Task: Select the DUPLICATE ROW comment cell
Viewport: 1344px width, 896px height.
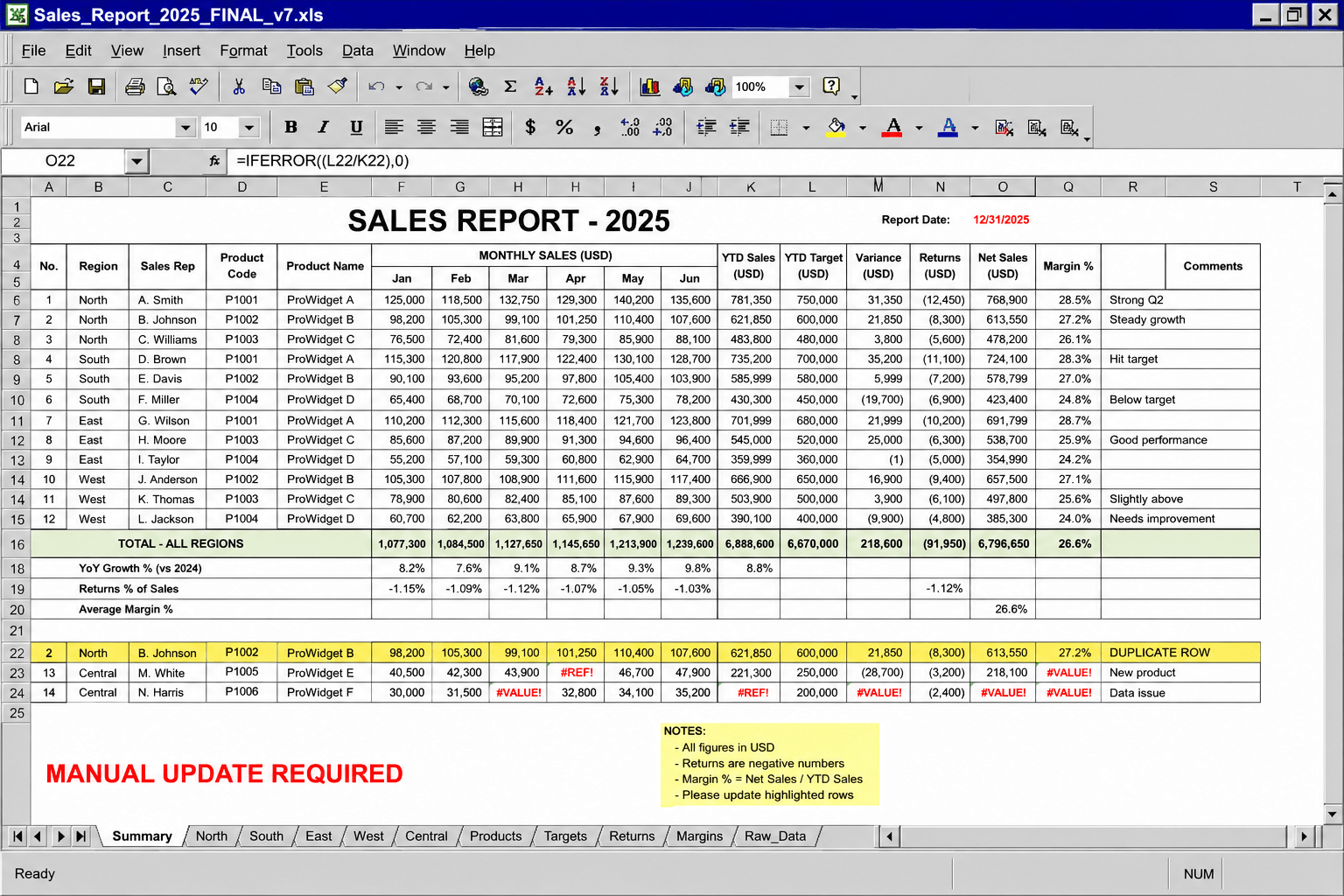Action: coord(1180,653)
